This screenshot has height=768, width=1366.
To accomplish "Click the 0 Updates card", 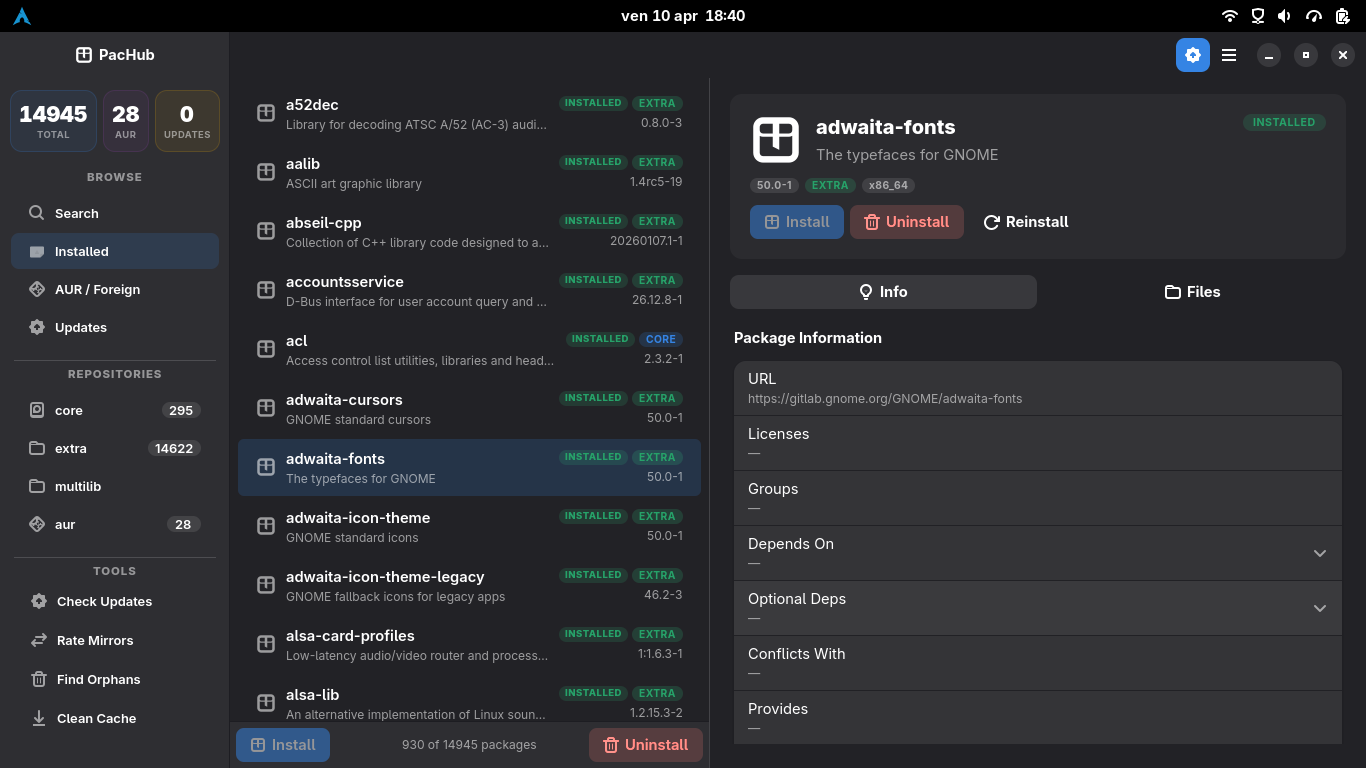I will (187, 121).
